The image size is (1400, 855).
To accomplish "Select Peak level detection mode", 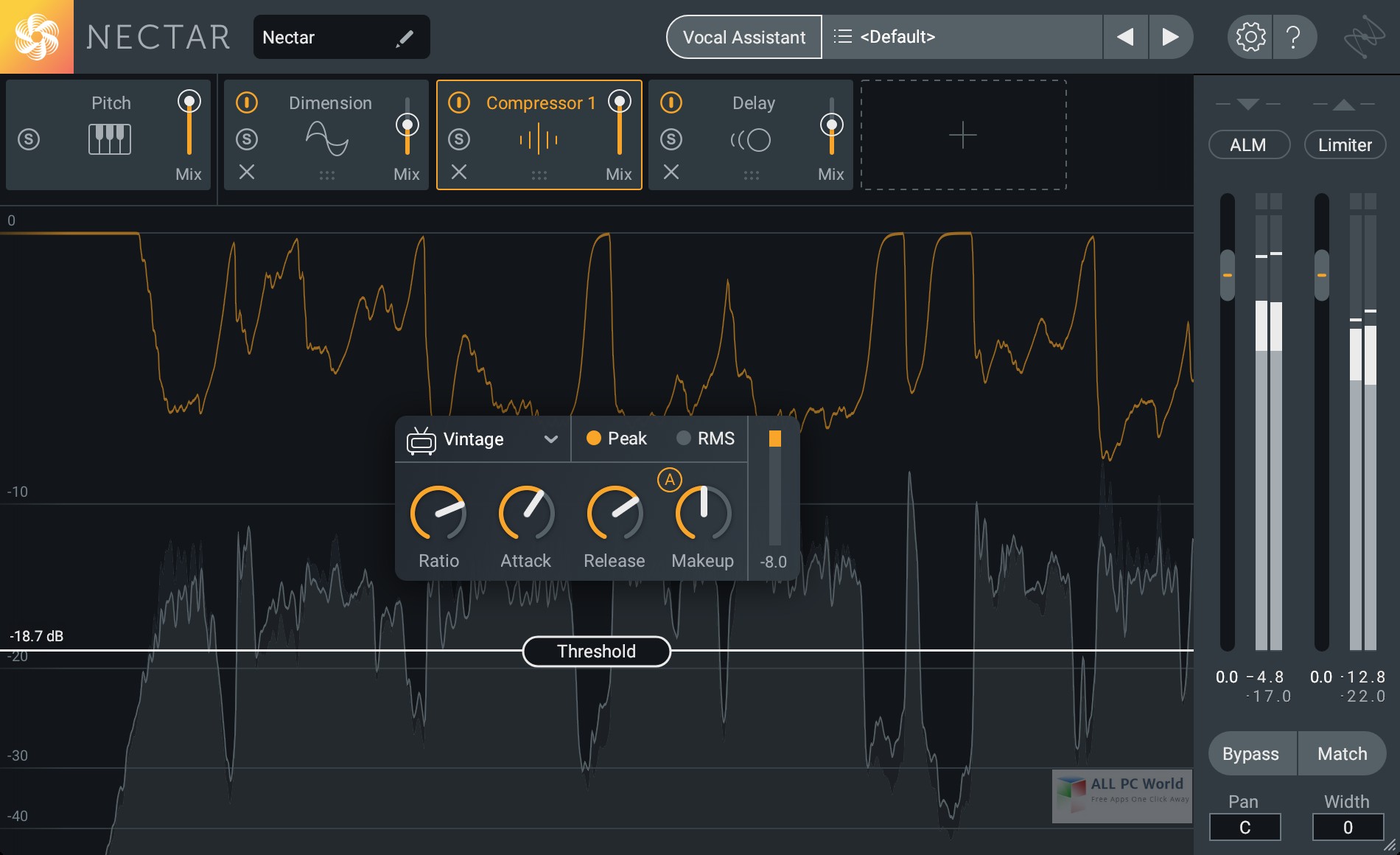I will click(x=617, y=439).
